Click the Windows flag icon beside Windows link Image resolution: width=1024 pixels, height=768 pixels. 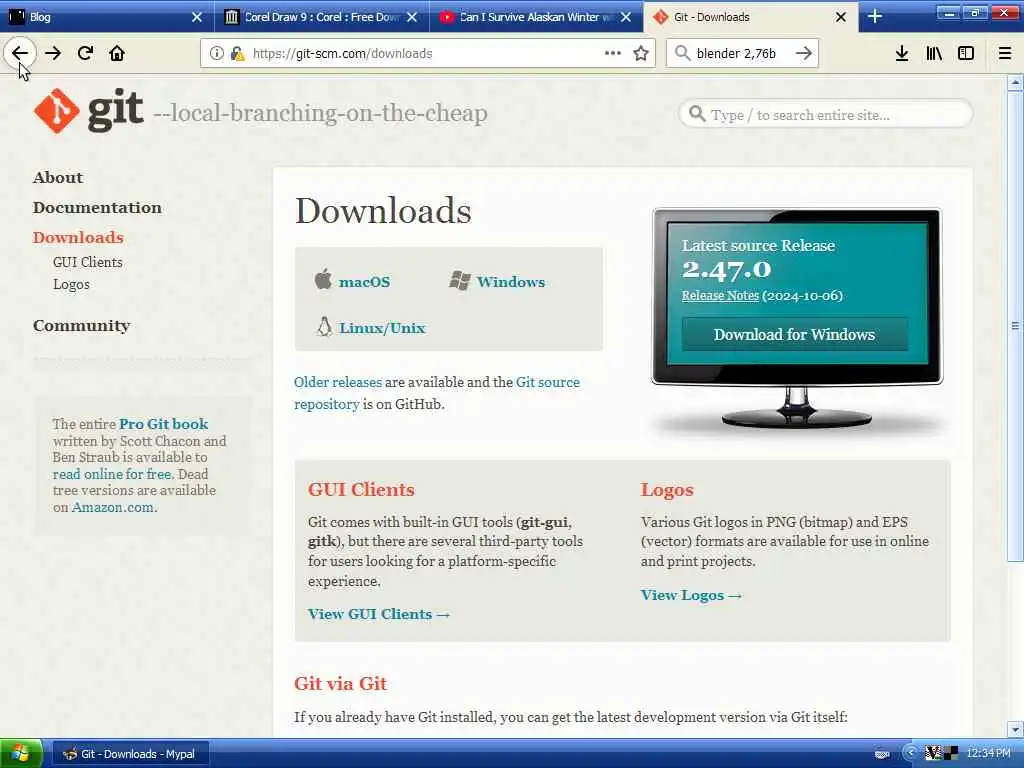pyautogui.click(x=460, y=281)
